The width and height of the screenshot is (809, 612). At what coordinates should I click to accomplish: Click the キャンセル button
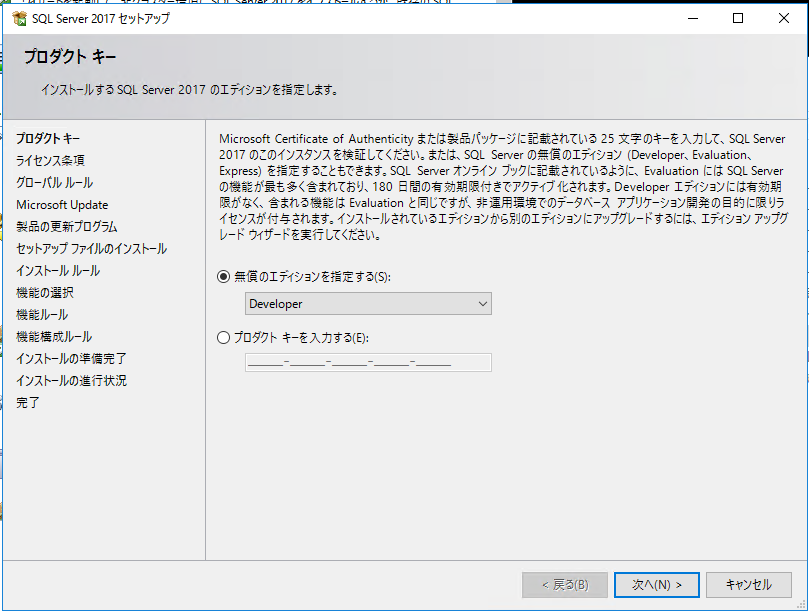pyautogui.click(x=749, y=585)
